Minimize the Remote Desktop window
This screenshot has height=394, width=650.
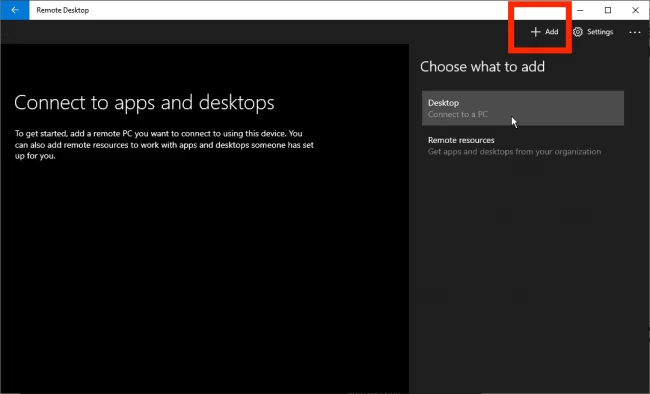click(580, 10)
